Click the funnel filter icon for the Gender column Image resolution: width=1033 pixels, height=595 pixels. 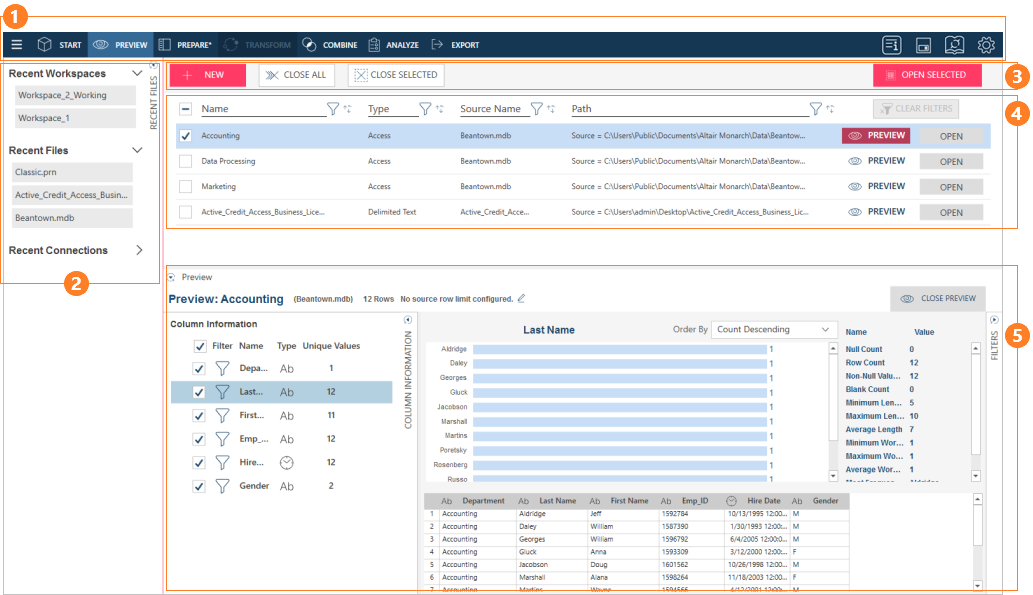(223, 486)
